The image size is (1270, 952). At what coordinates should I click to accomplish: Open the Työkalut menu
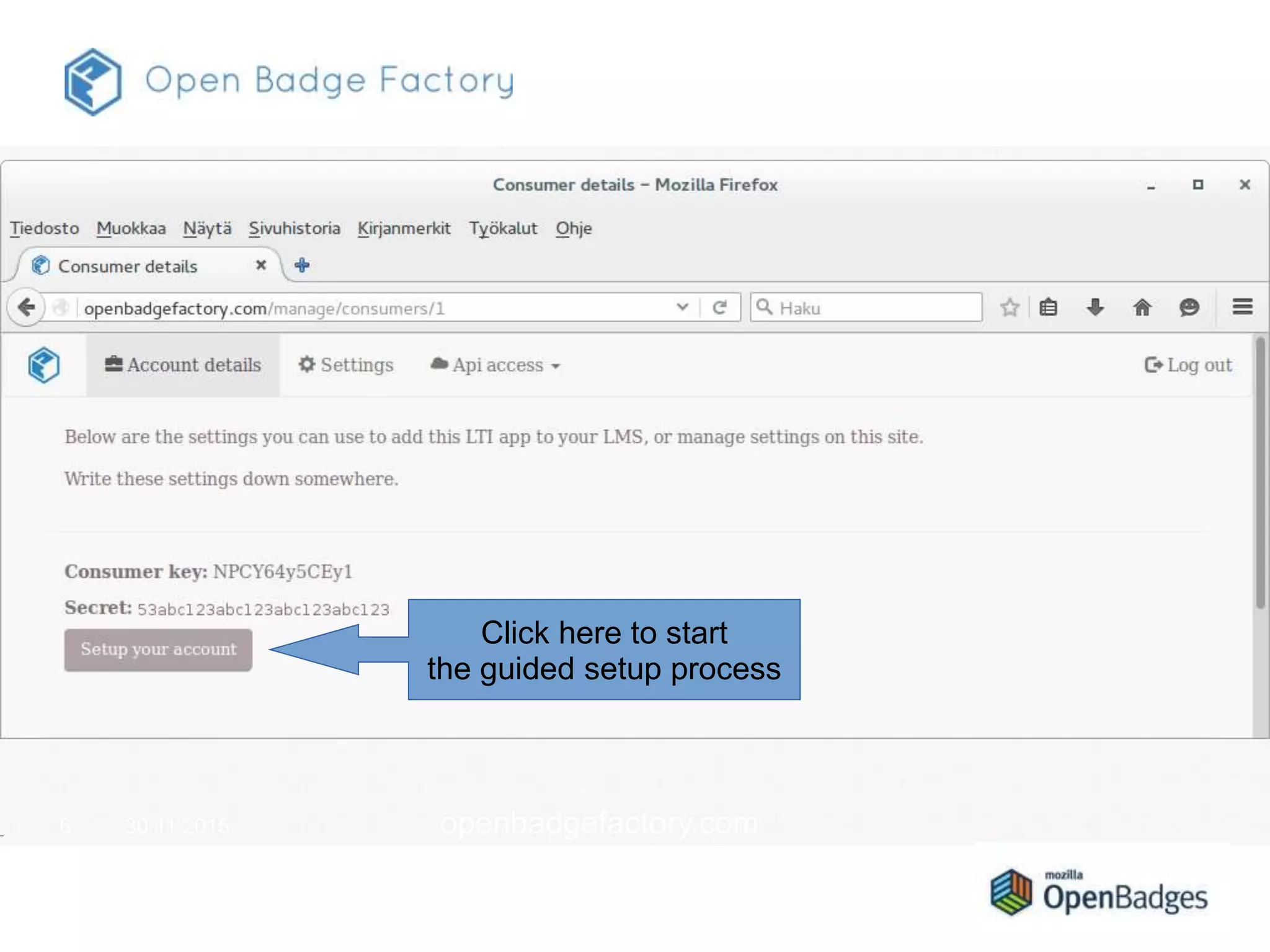503,228
